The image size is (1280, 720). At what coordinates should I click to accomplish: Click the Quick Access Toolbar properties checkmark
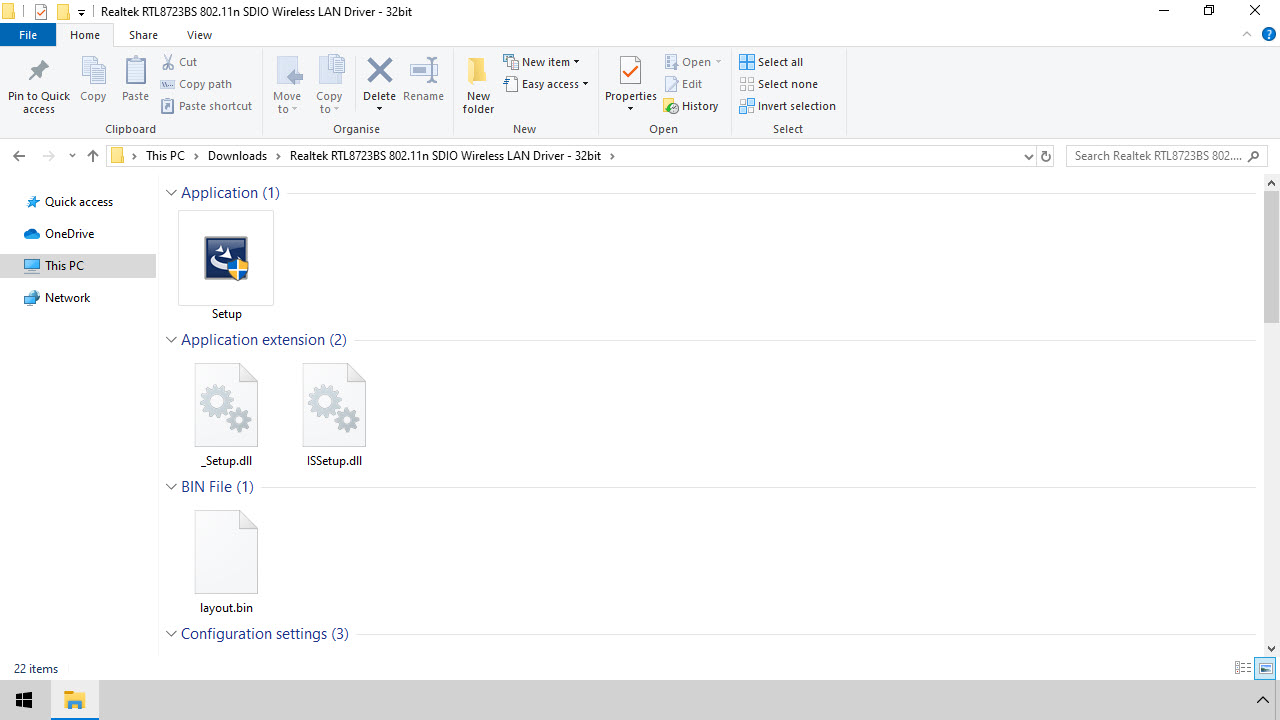tap(41, 12)
